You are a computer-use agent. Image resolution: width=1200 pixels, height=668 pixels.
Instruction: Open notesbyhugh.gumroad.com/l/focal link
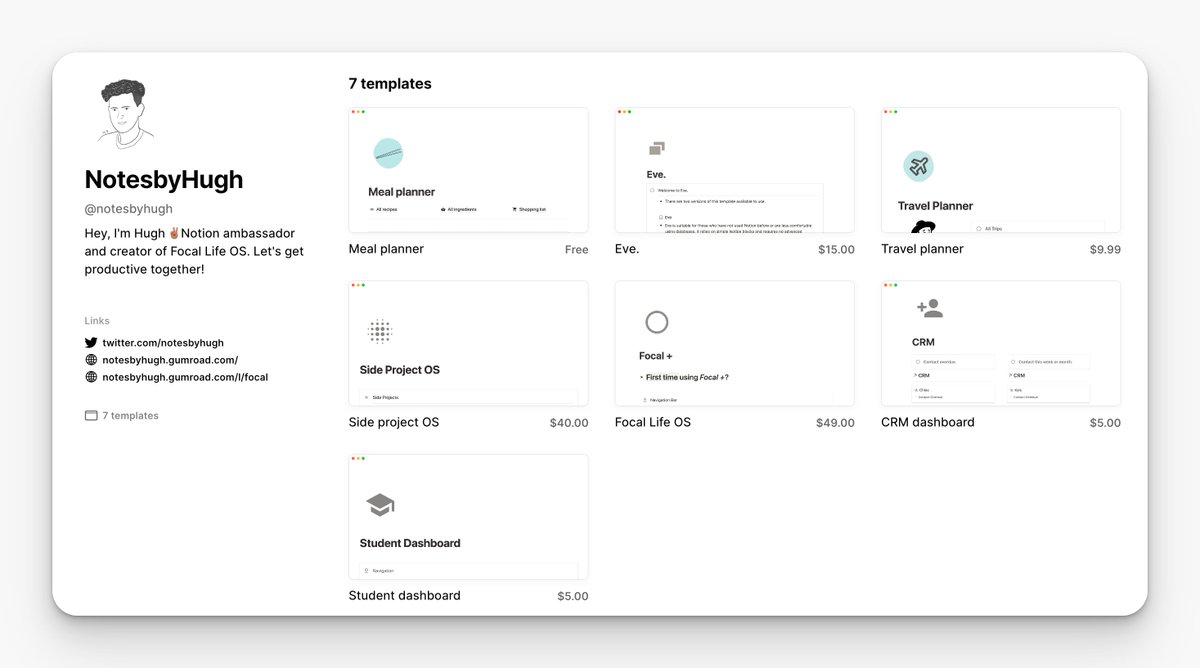tap(185, 377)
